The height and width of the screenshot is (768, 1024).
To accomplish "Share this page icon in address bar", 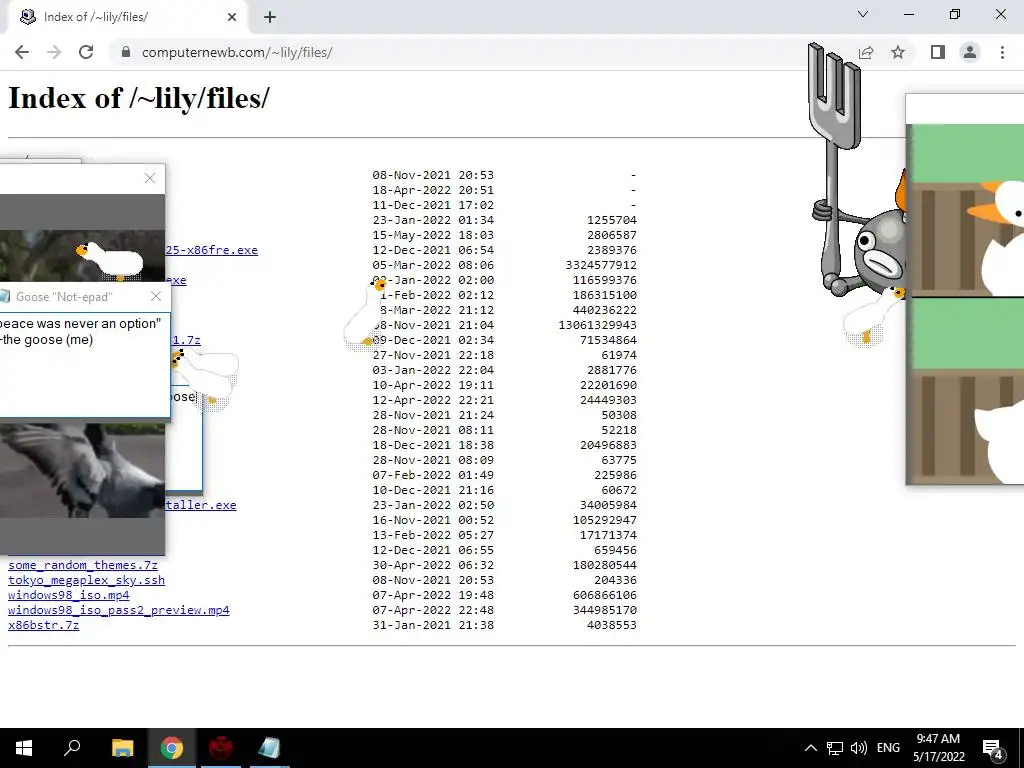I will 866,52.
